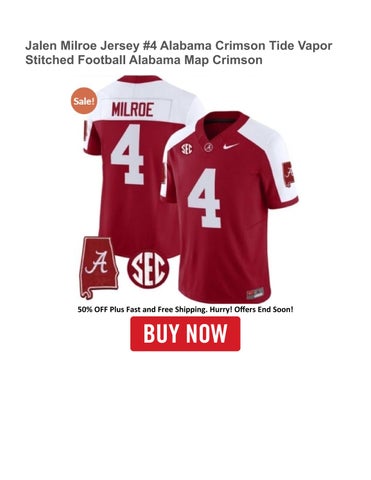Click the Alabama state map patch graphic
This screenshot has height=480, width=371.
(98, 268)
